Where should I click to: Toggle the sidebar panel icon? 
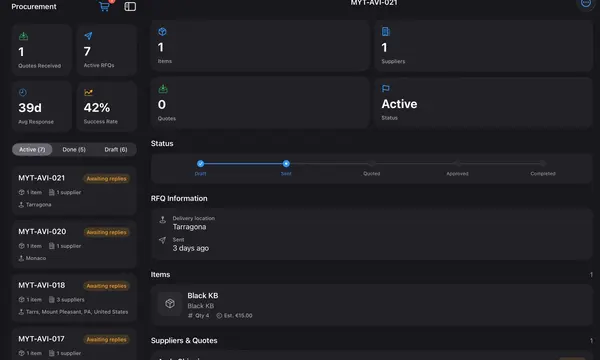pos(130,6)
